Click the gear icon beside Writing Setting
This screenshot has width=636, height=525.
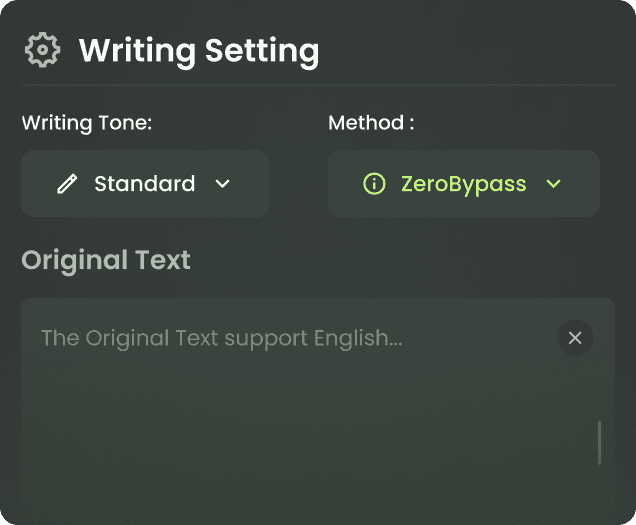point(43,49)
